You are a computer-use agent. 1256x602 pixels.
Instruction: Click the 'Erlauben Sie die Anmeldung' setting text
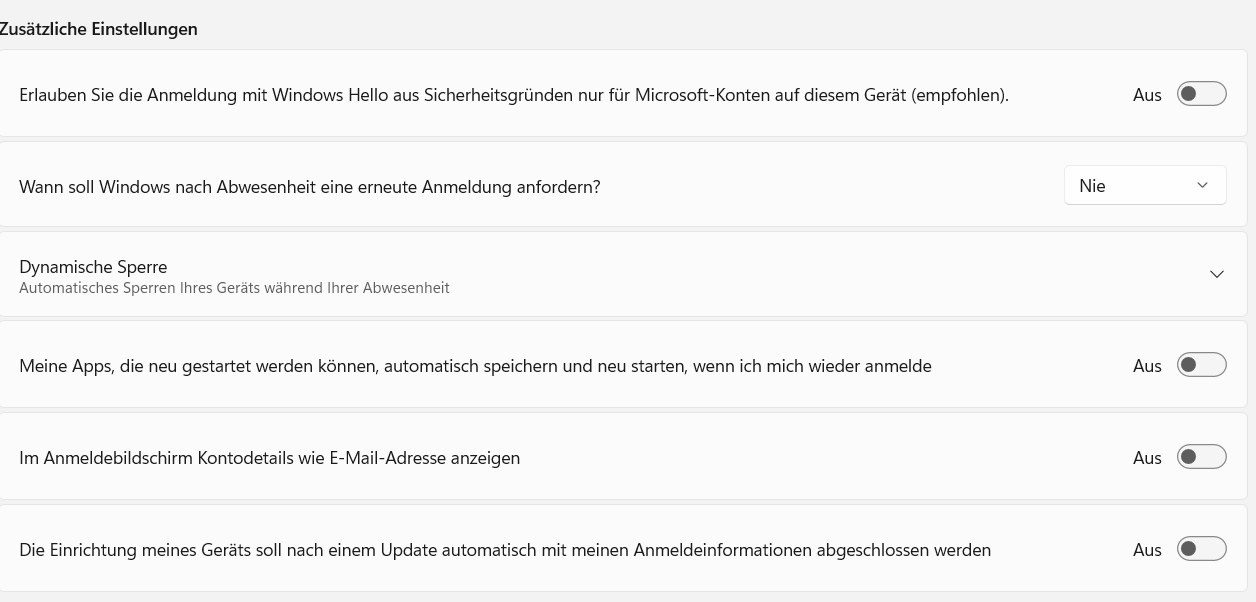514,95
